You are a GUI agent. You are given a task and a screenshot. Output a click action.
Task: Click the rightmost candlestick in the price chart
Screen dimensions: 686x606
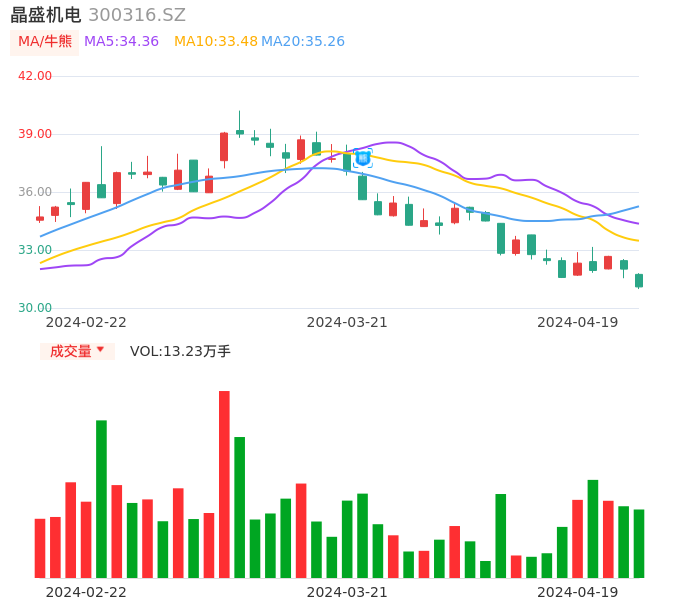[x=639, y=280]
